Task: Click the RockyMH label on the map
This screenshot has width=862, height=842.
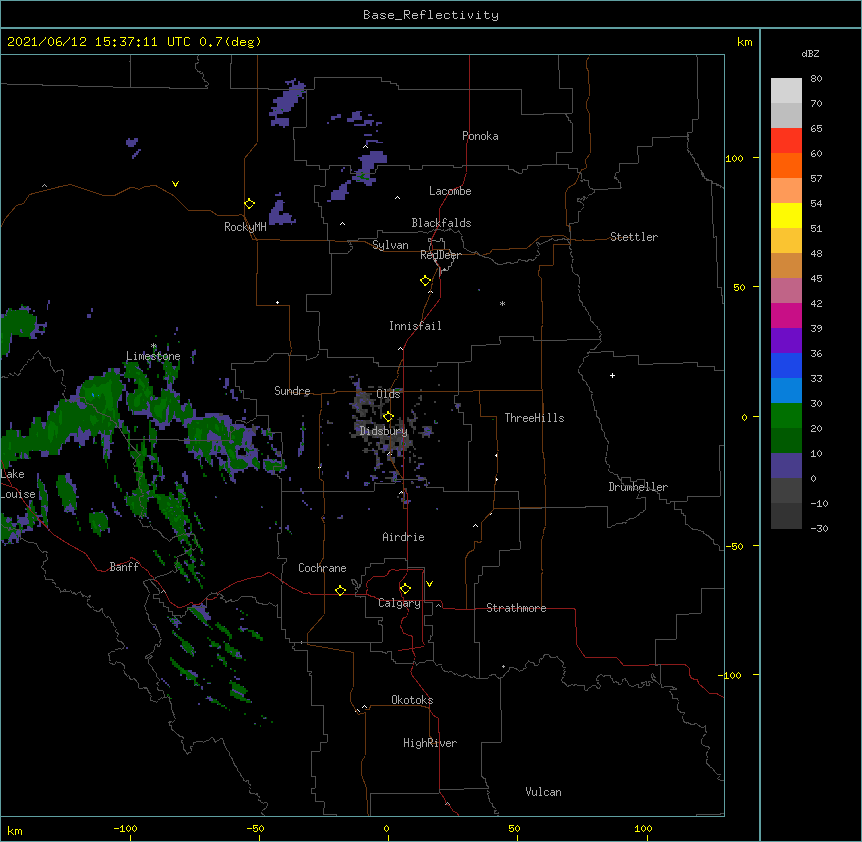Action: pyautogui.click(x=245, y=227)
